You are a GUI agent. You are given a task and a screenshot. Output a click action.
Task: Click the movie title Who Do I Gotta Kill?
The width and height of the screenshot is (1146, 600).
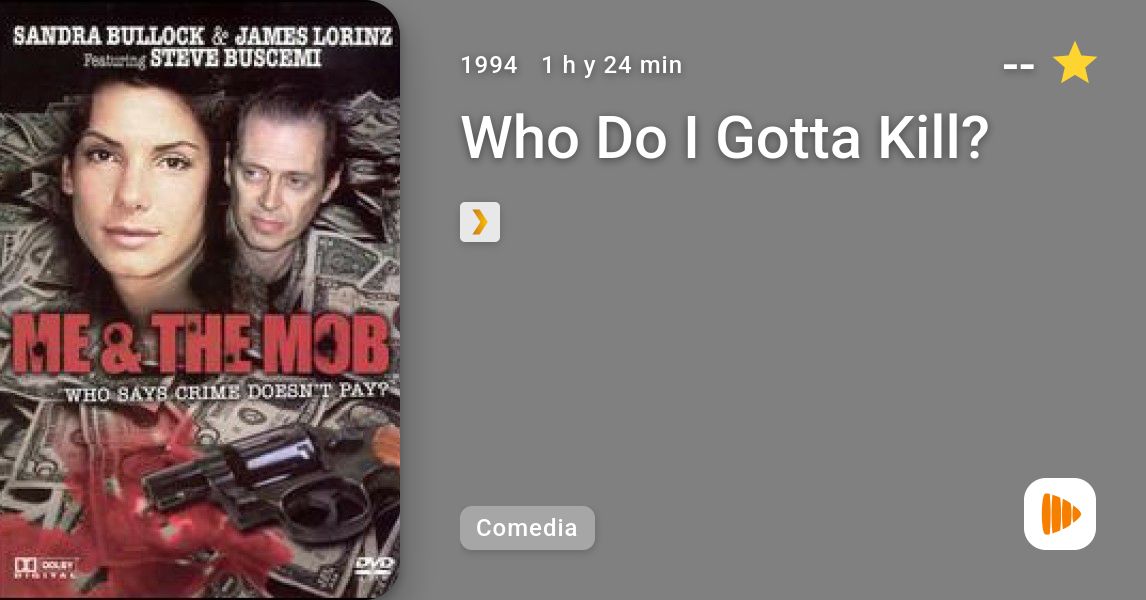click(x=724, y=137)
